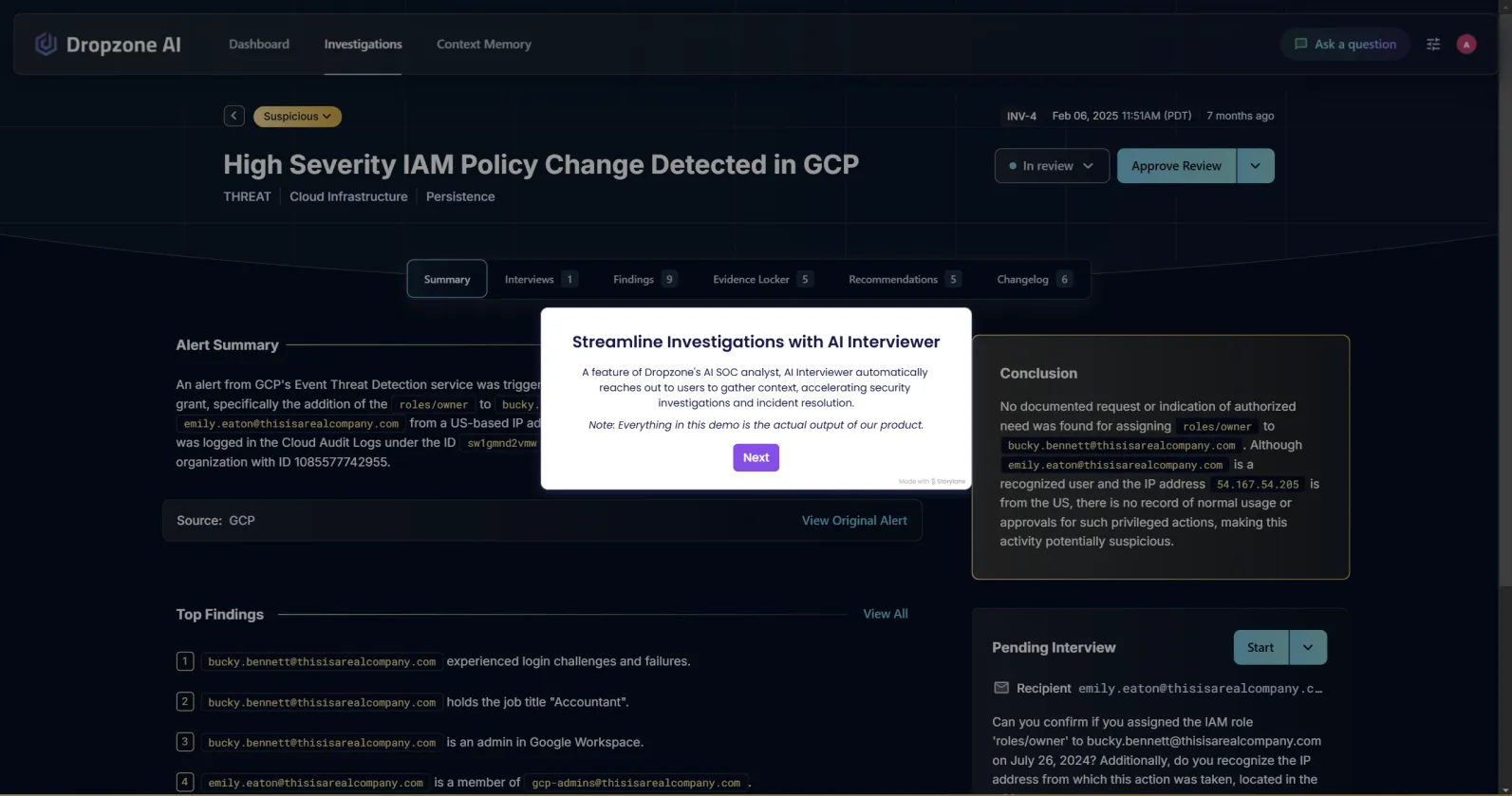Image resolution: width=1512 pixels, height=796 pixels.
Task: Click the INV-4 investigation ID
Action: click(1021, 116)
